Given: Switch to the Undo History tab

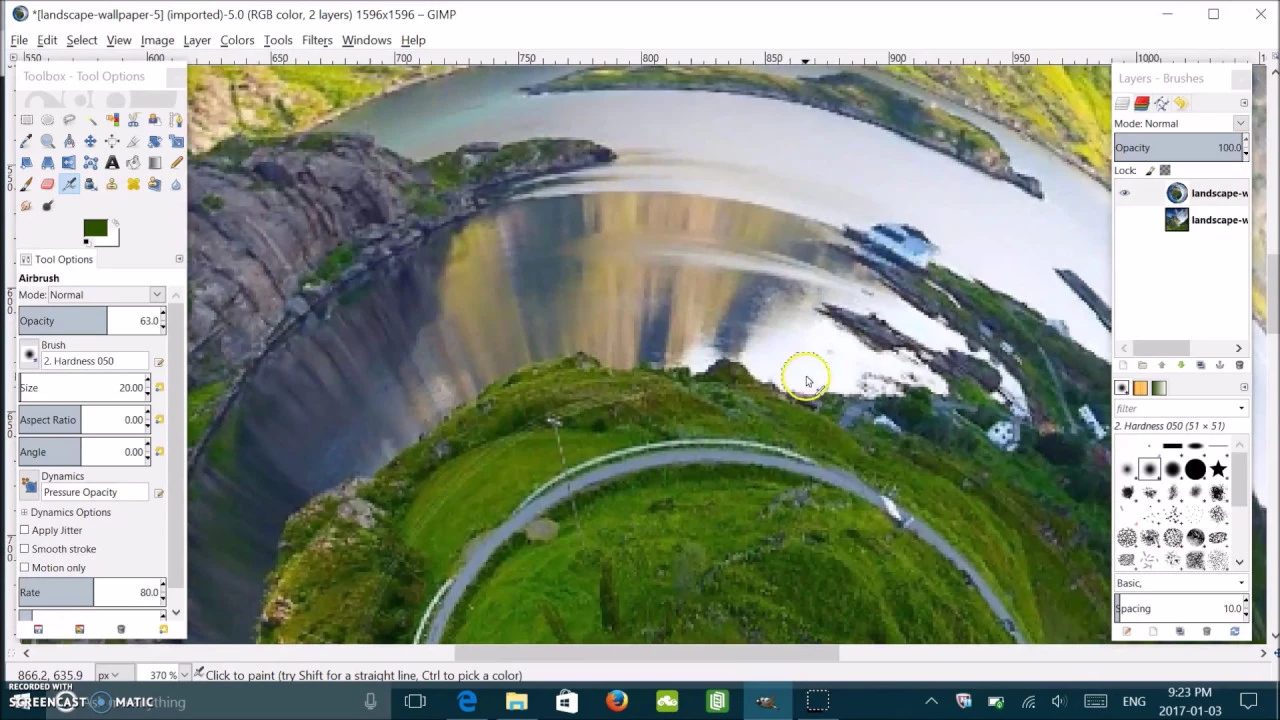Looking at the screenshot, I should [x=1181, y=103].
